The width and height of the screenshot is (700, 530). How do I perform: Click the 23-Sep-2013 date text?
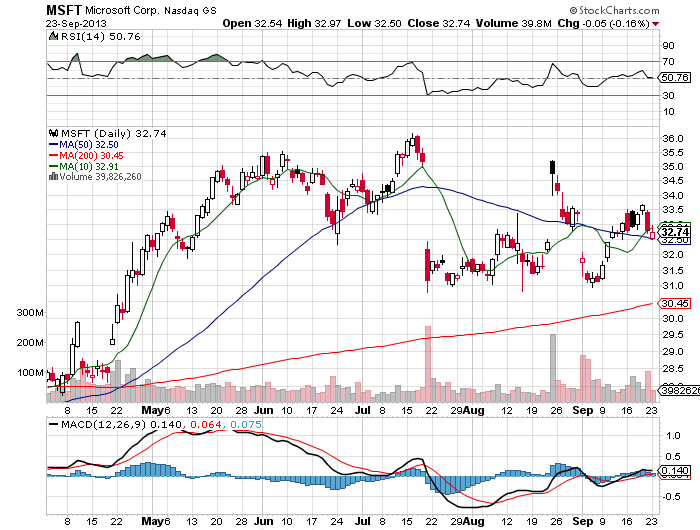click(76, 23)
